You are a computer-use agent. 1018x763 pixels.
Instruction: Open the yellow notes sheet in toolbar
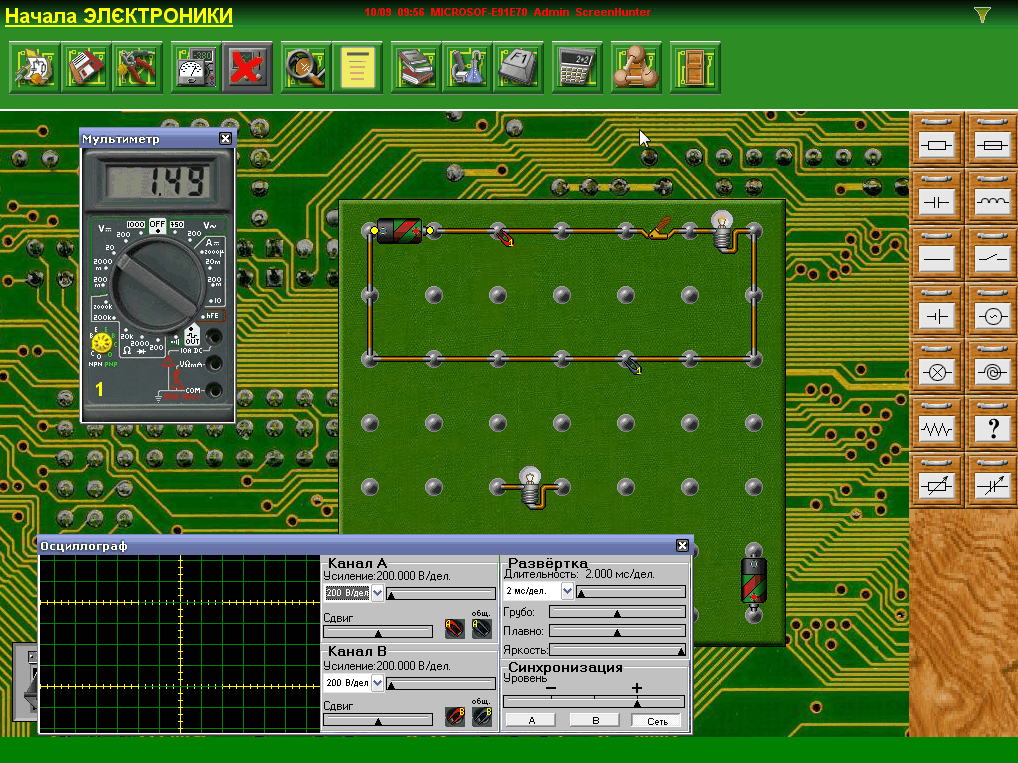pos(357,67)
